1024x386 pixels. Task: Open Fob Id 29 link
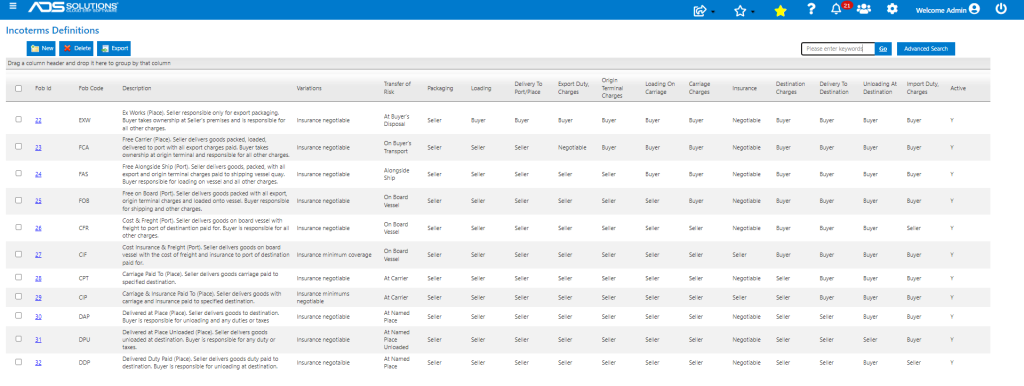[x=39, y=297]
